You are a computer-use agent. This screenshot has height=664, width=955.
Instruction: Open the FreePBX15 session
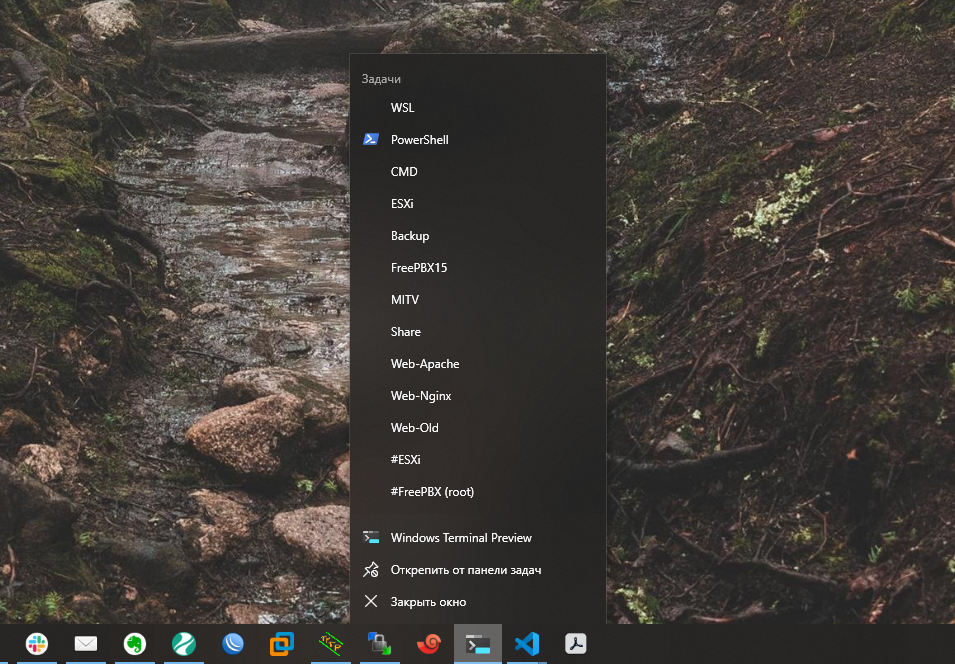pos(418,267)
